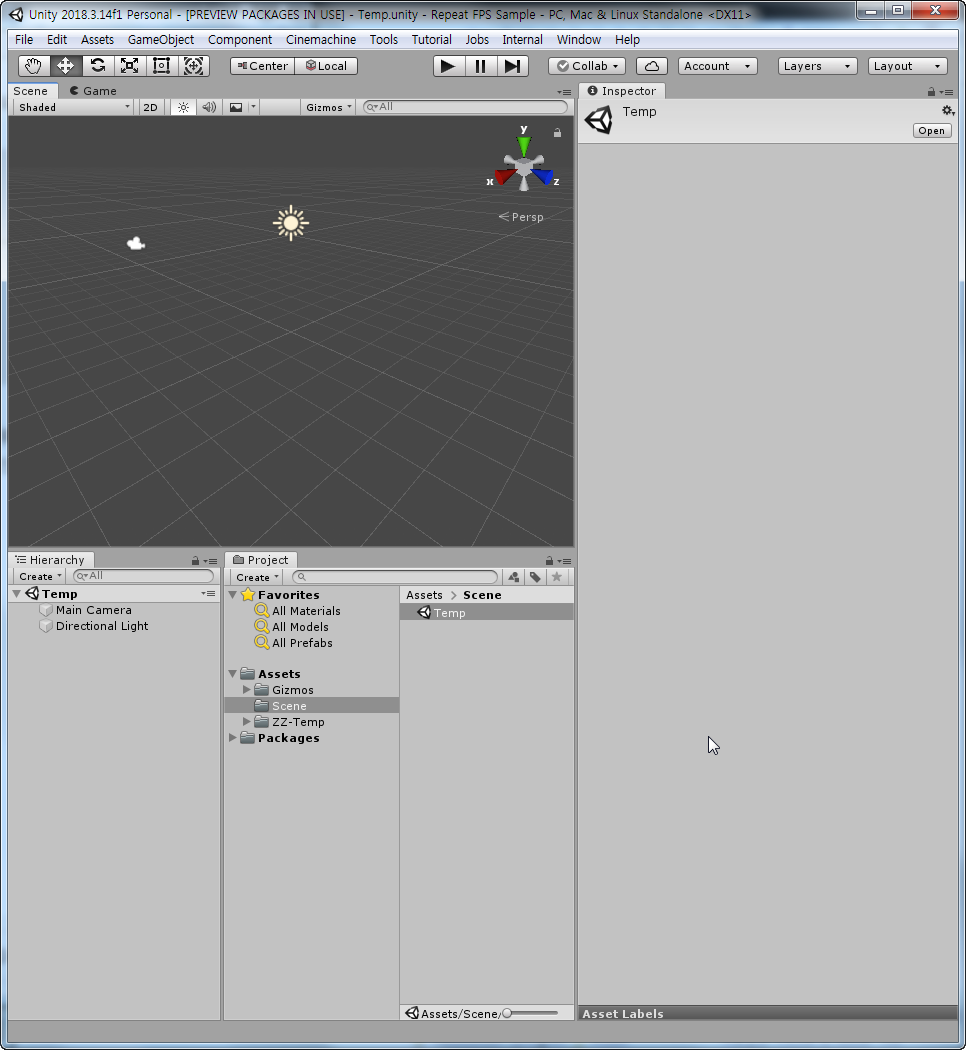Click the green Y axis gizmo cone
The height and width of the screenshot is (1050, 966).
[524, 145]
